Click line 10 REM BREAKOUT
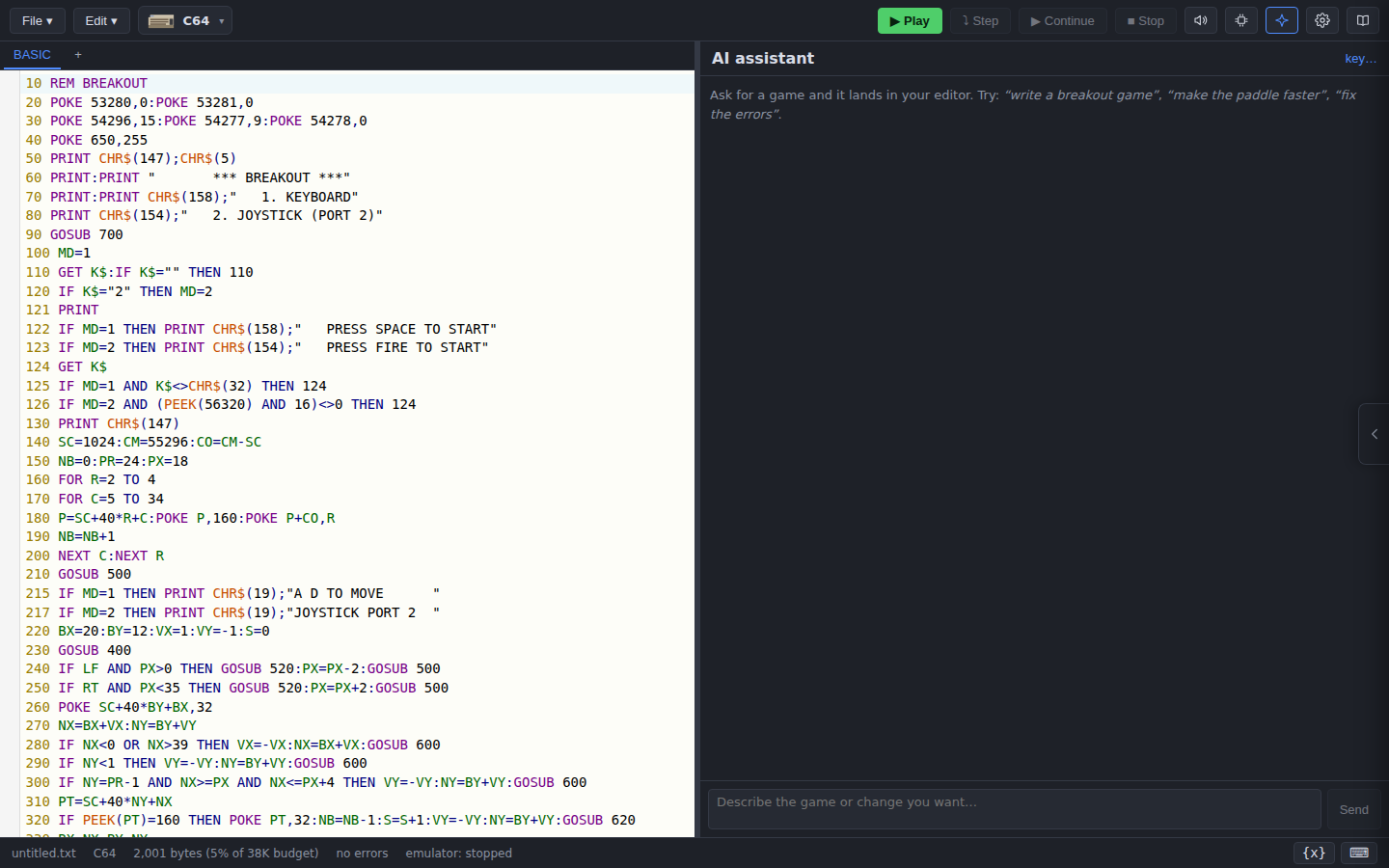The width and height of the screenshot is (1389, 868). pos(87,83)
